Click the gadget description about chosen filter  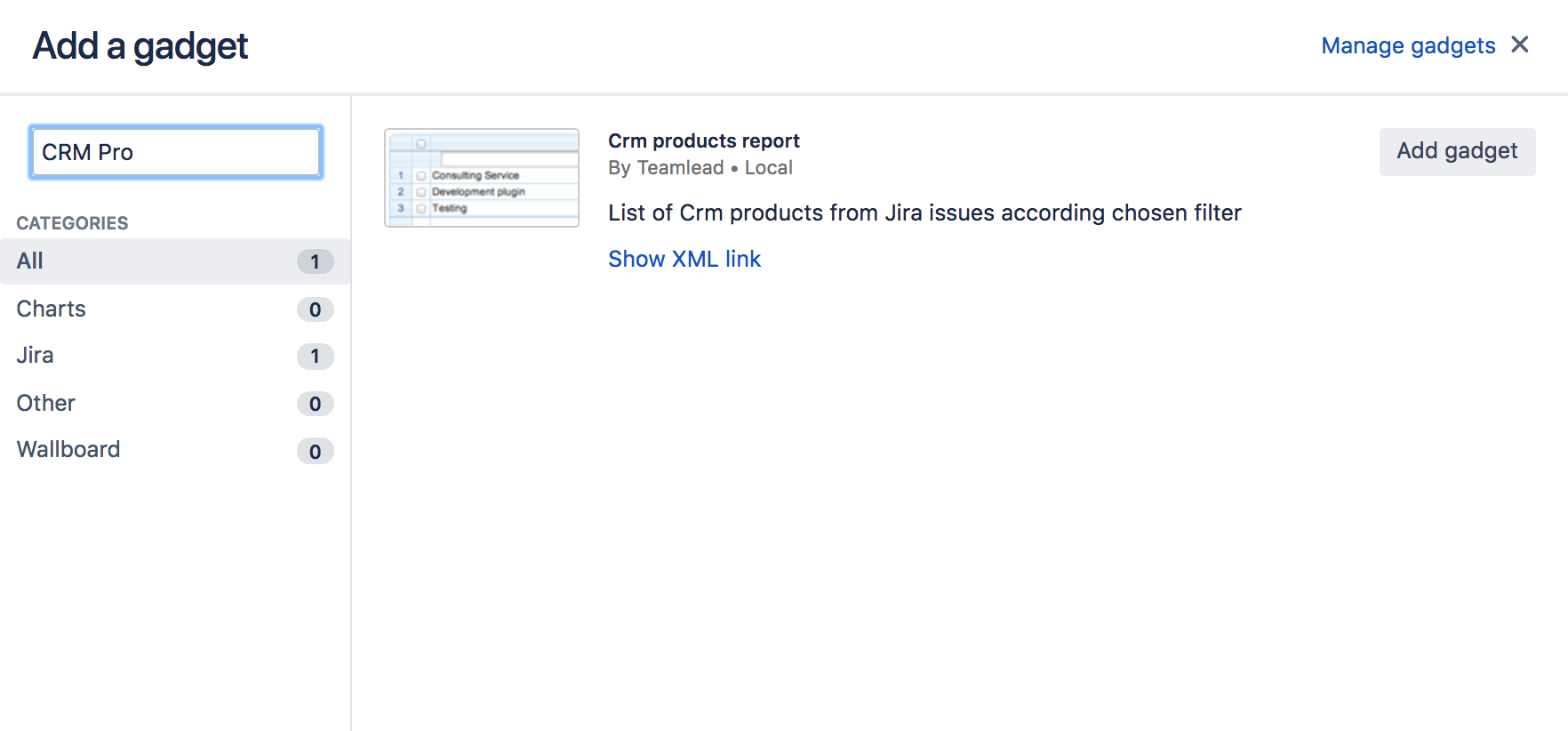pyautogui.click(x=924, y=213)
